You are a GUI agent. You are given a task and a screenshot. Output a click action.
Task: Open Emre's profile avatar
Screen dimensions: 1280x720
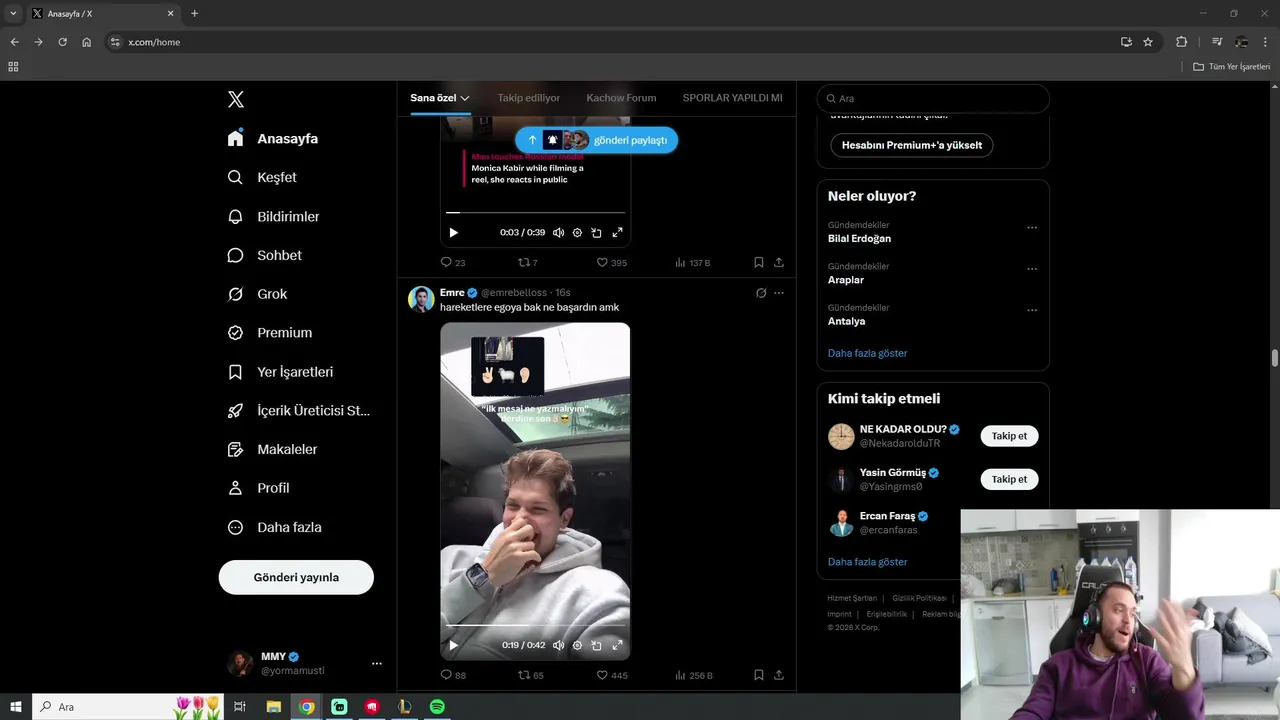421,299
